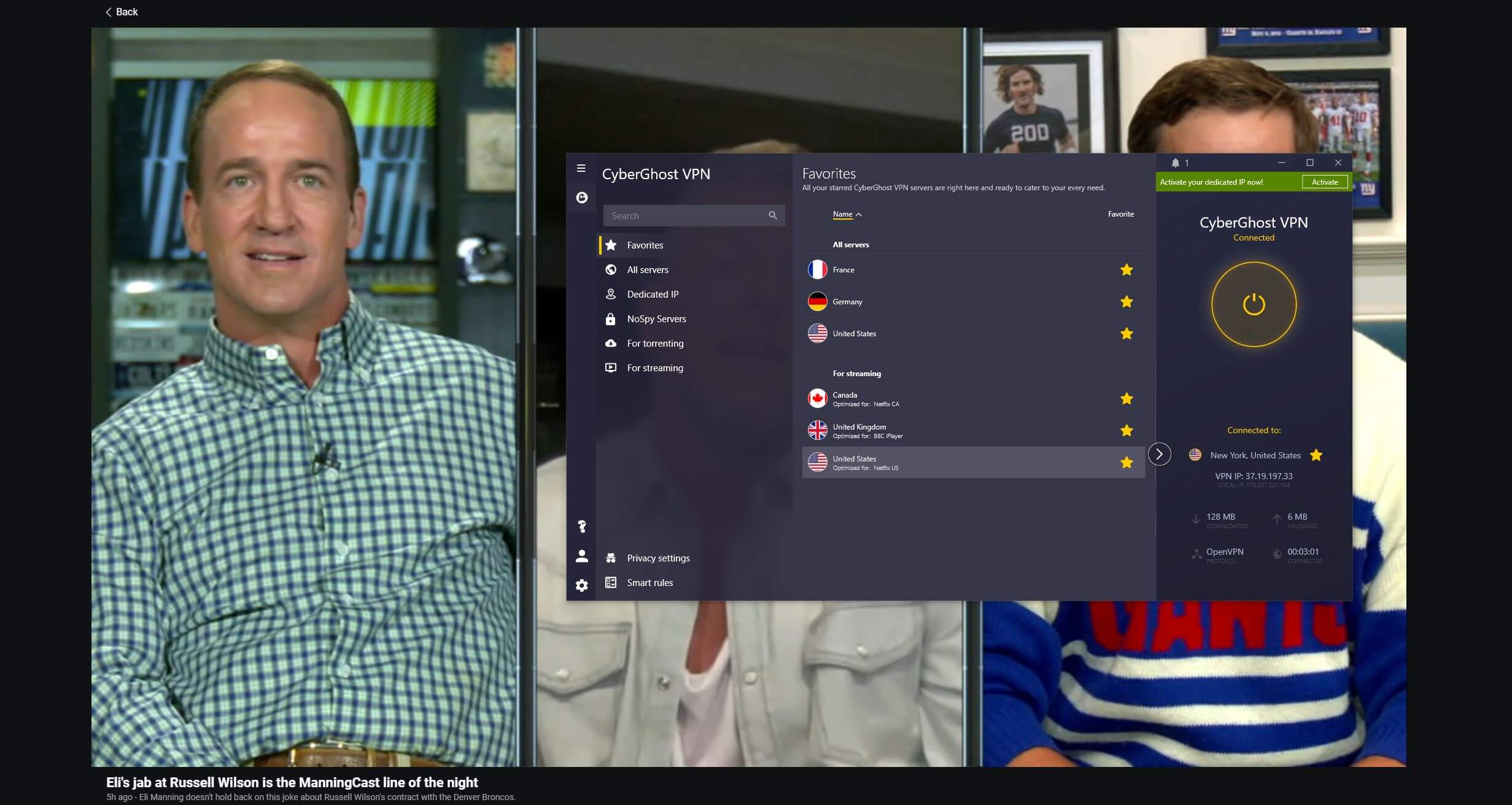Click the torrenting cloud download icon
Viewport: 1512px width, 805px height.
[x=611, y=343]
